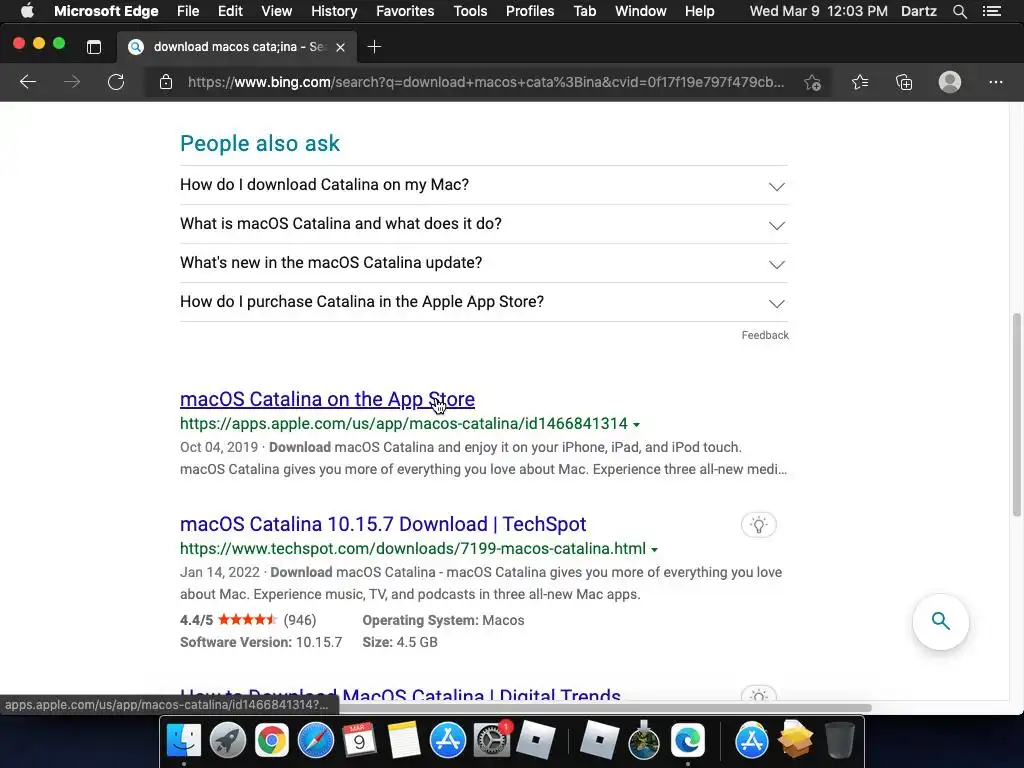
Task: Click the 4.4/5 star rating
Action: [x=248, y=620]
